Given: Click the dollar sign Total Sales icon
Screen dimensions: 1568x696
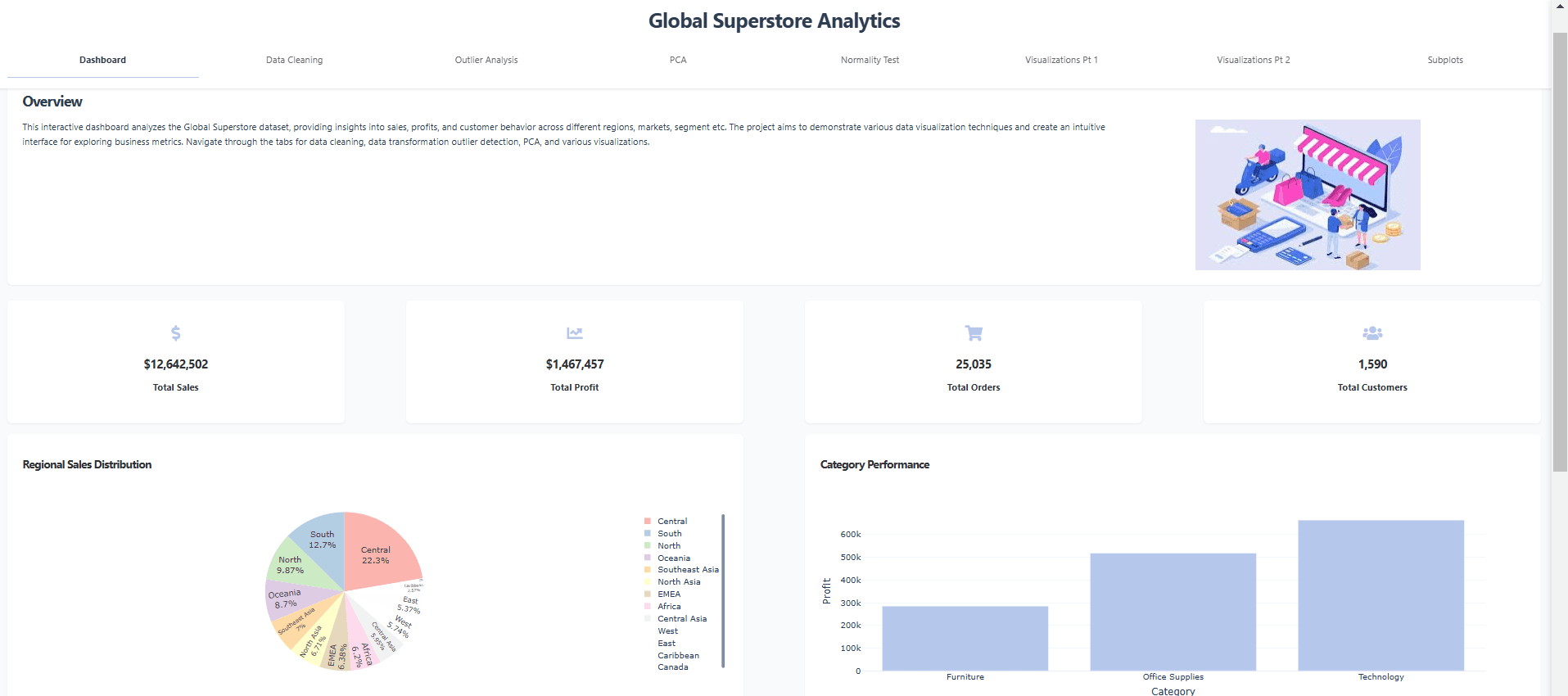Looking at the screenshot, I should [175, 333].
